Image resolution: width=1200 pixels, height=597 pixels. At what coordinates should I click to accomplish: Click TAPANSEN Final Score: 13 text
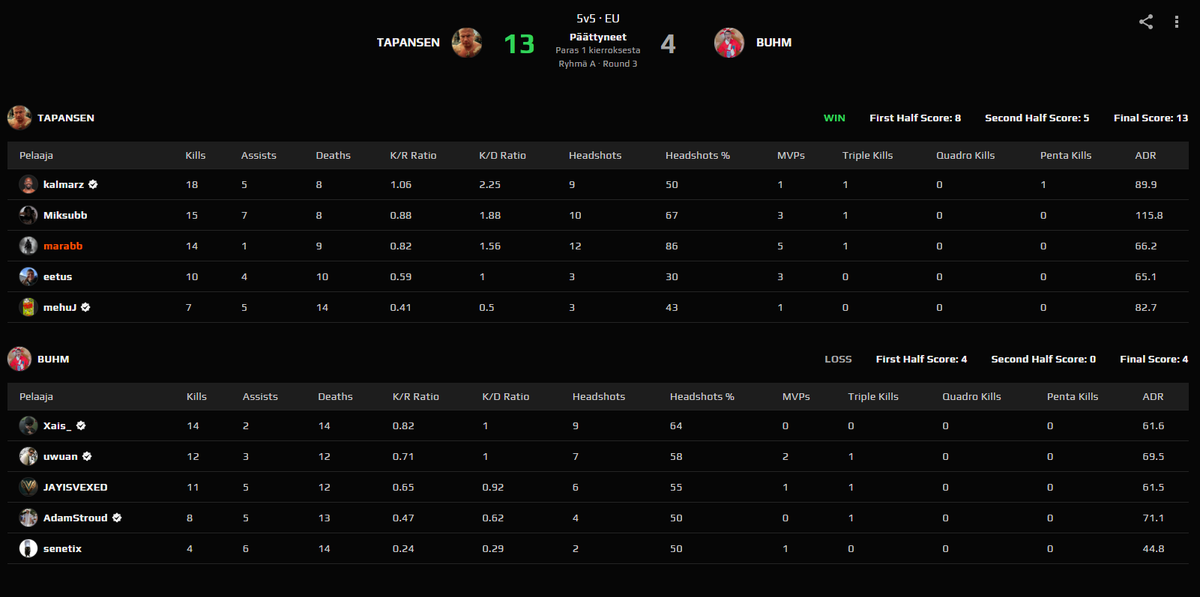point(1151,118)
